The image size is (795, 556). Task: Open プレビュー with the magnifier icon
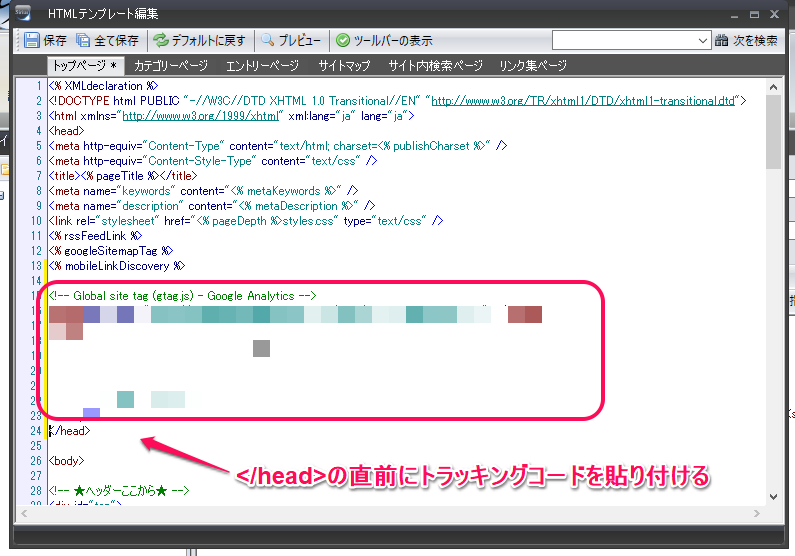(269, 41)
